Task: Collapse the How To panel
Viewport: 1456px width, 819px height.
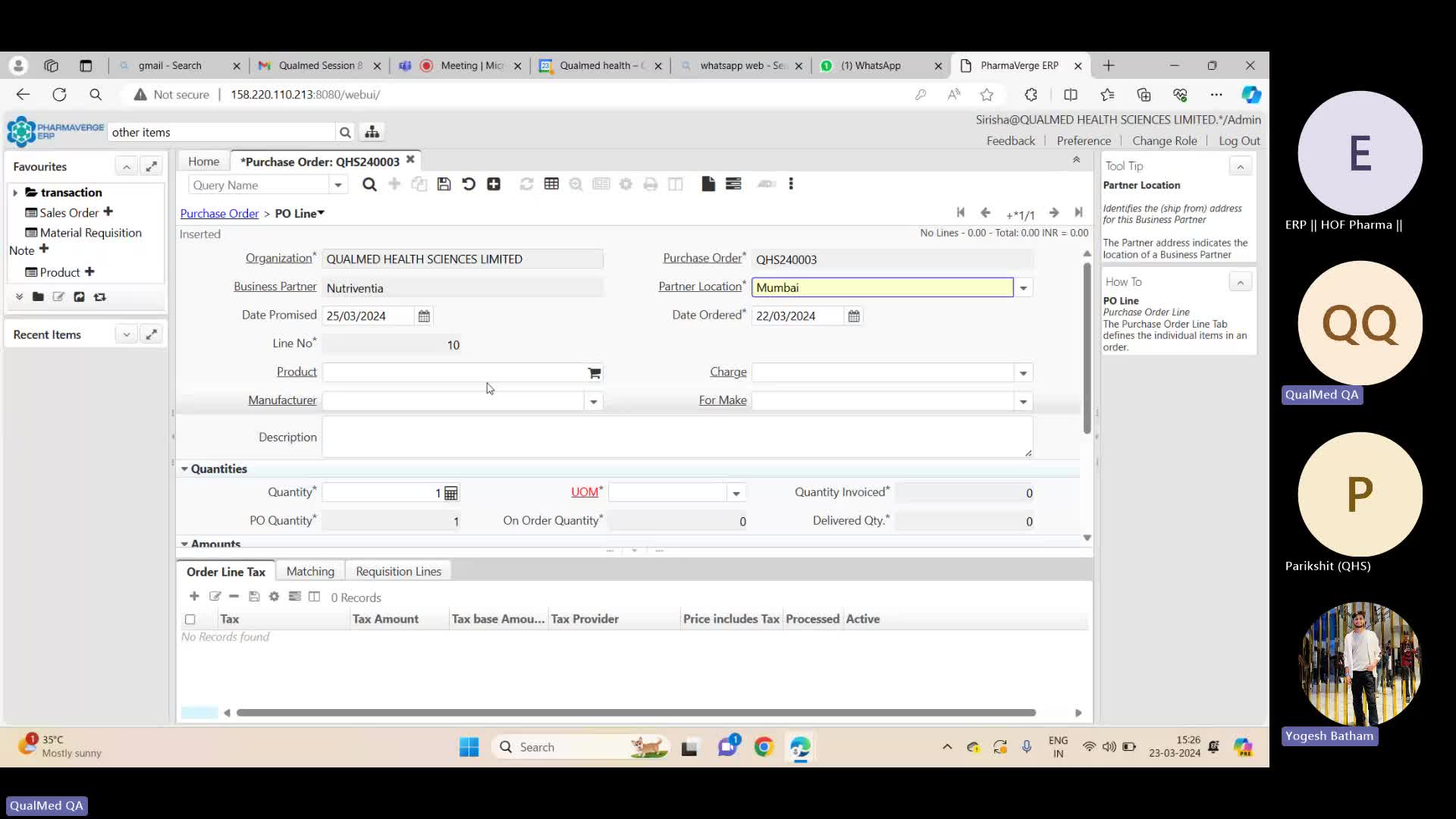Action: (1241, 282)
